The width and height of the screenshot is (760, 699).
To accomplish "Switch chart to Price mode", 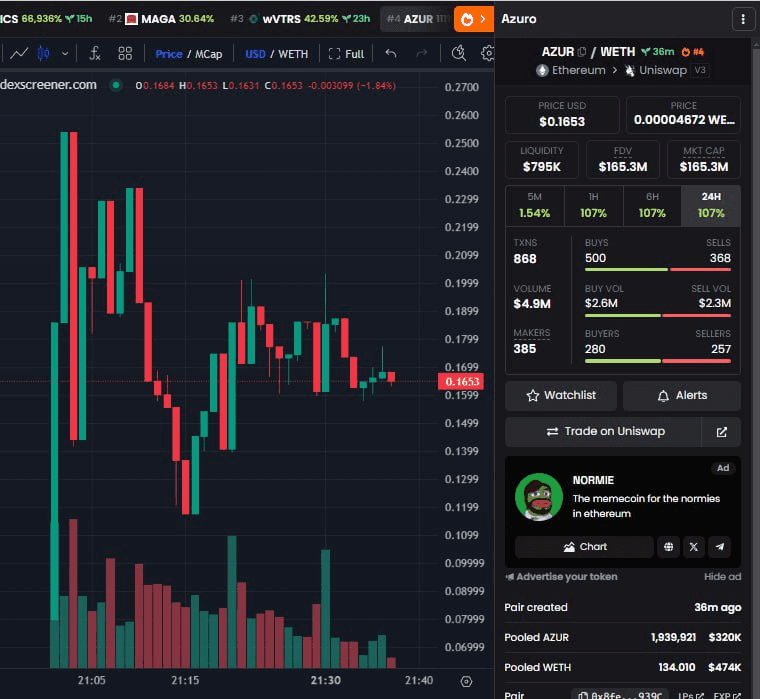I will [x=169, y=54].
